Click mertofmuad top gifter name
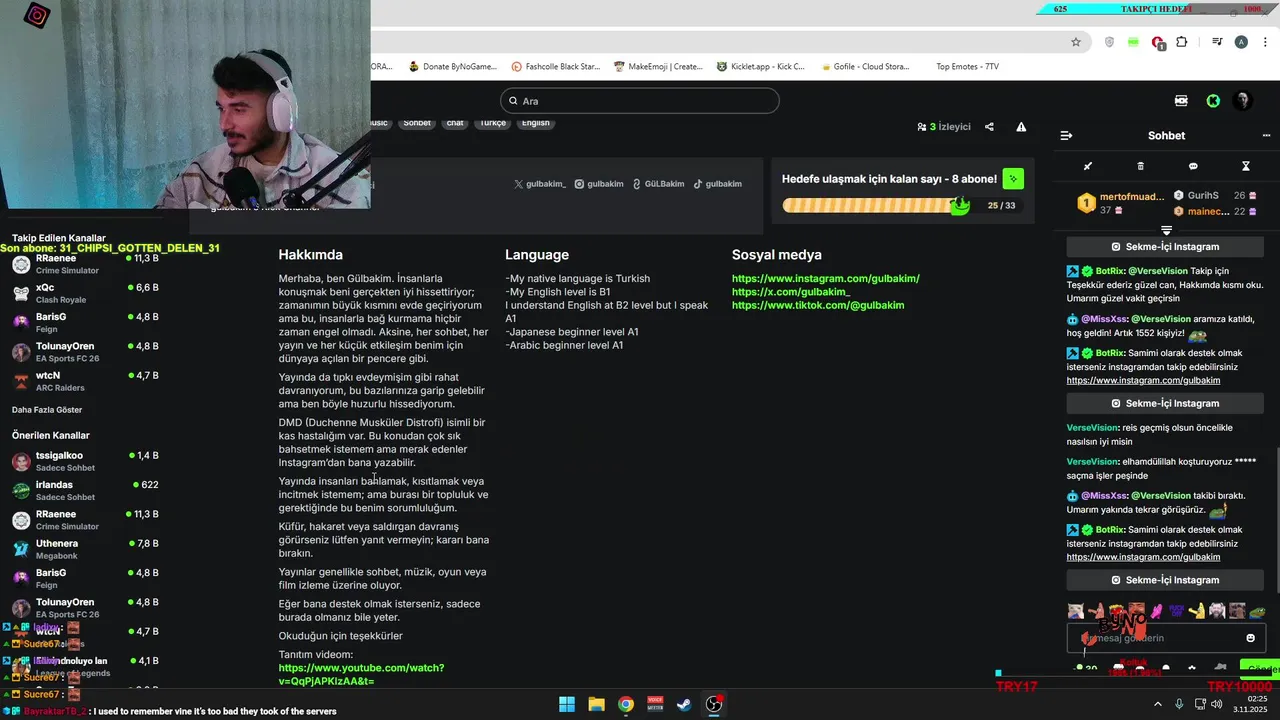The height and width of the screenshot is (720, 1280). [x=1132, y=197]
